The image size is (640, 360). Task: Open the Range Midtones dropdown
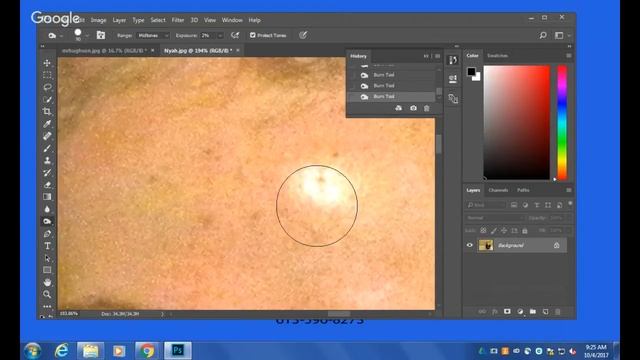coord(153,36)
